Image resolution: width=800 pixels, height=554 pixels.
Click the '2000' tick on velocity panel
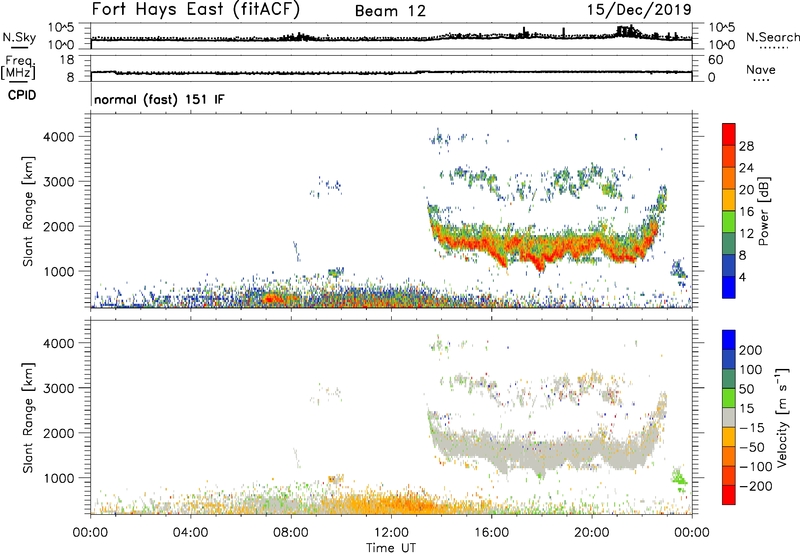tap(59, 433)
